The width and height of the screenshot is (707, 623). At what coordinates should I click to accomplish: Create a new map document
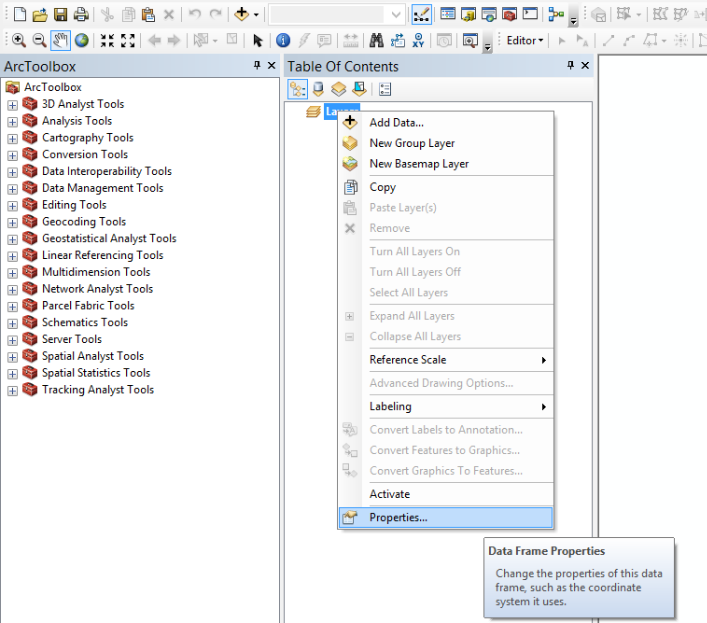click(x=20, y=14)
